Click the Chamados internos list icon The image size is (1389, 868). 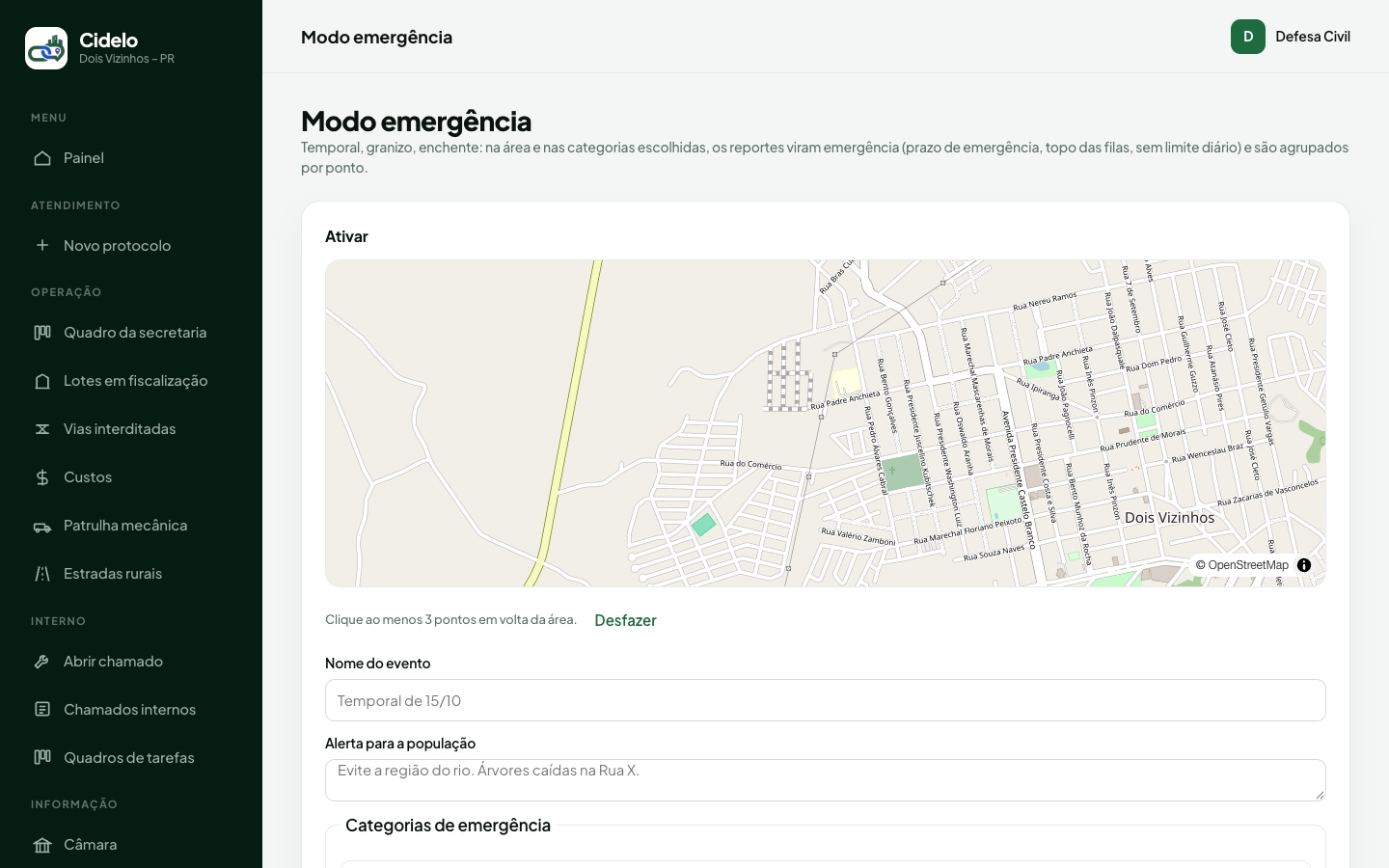[x=42, y=710]
